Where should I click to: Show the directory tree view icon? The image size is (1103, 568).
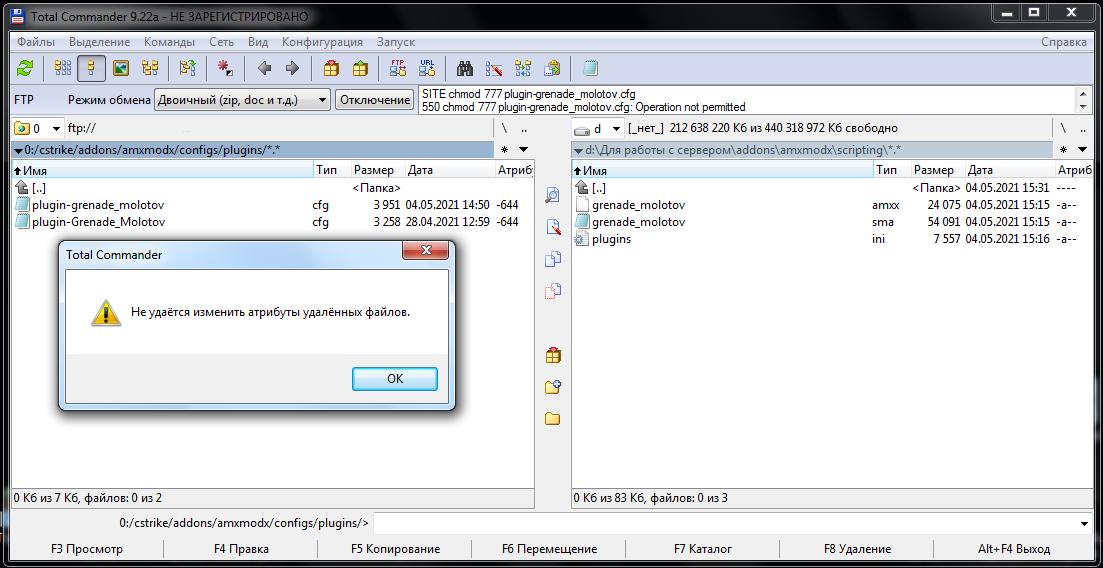point(150,68)
